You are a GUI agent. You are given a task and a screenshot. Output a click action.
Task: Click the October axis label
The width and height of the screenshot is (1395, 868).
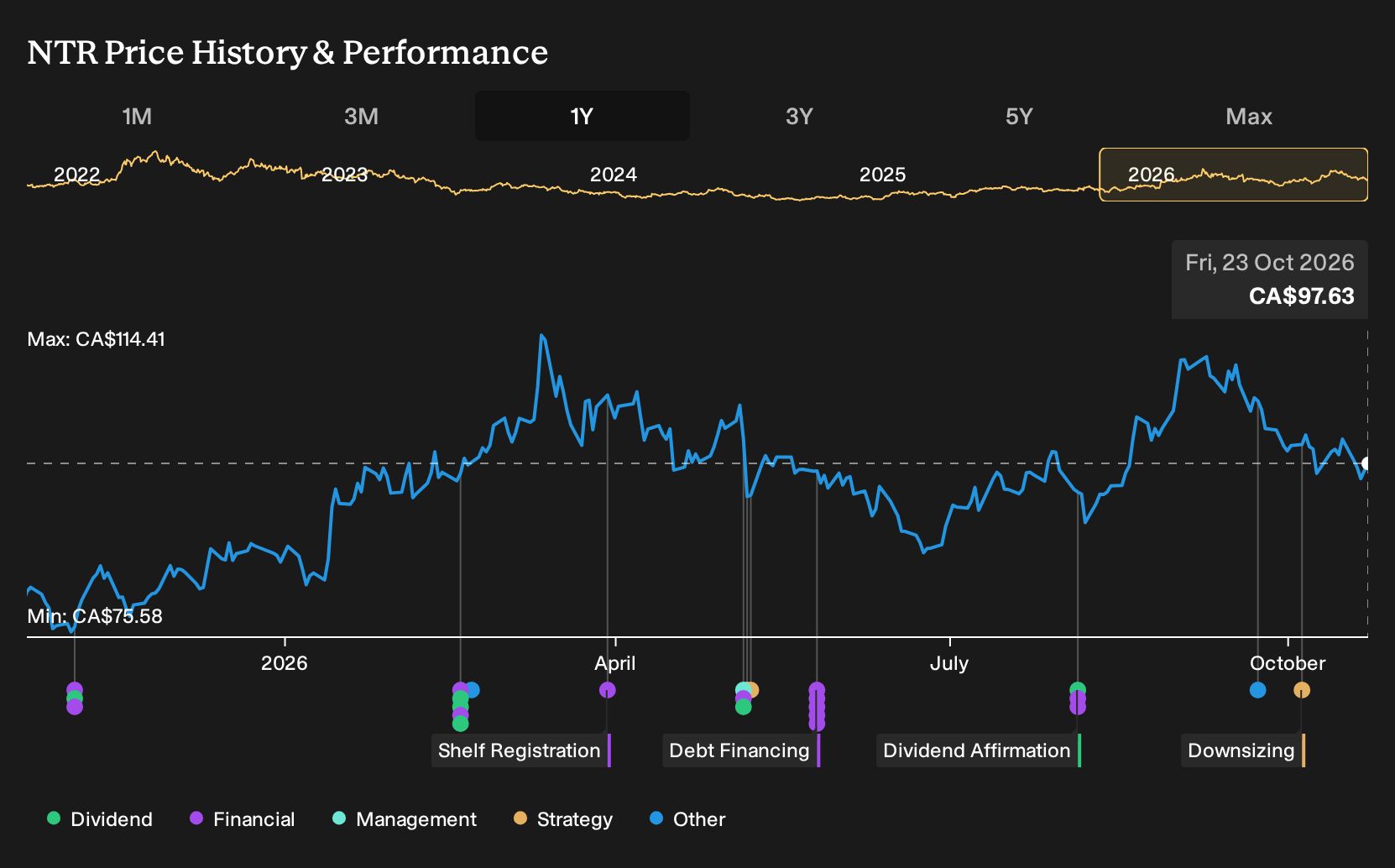coord(1288,663)
